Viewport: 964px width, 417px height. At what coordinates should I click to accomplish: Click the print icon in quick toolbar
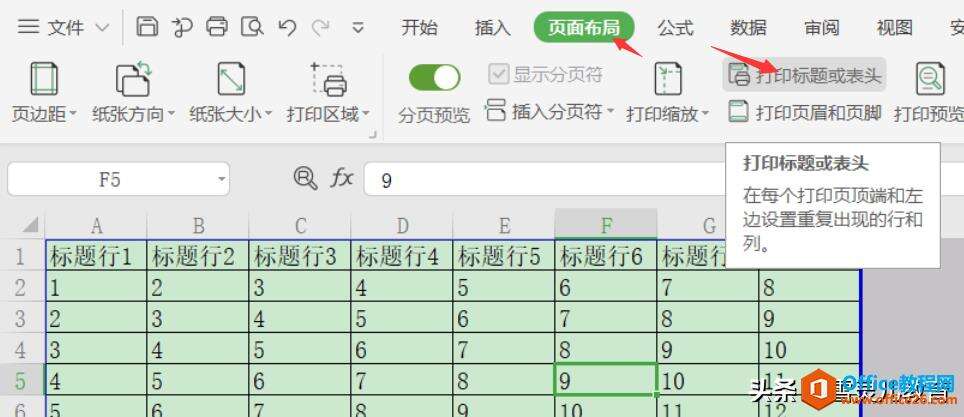pos(216,27)
